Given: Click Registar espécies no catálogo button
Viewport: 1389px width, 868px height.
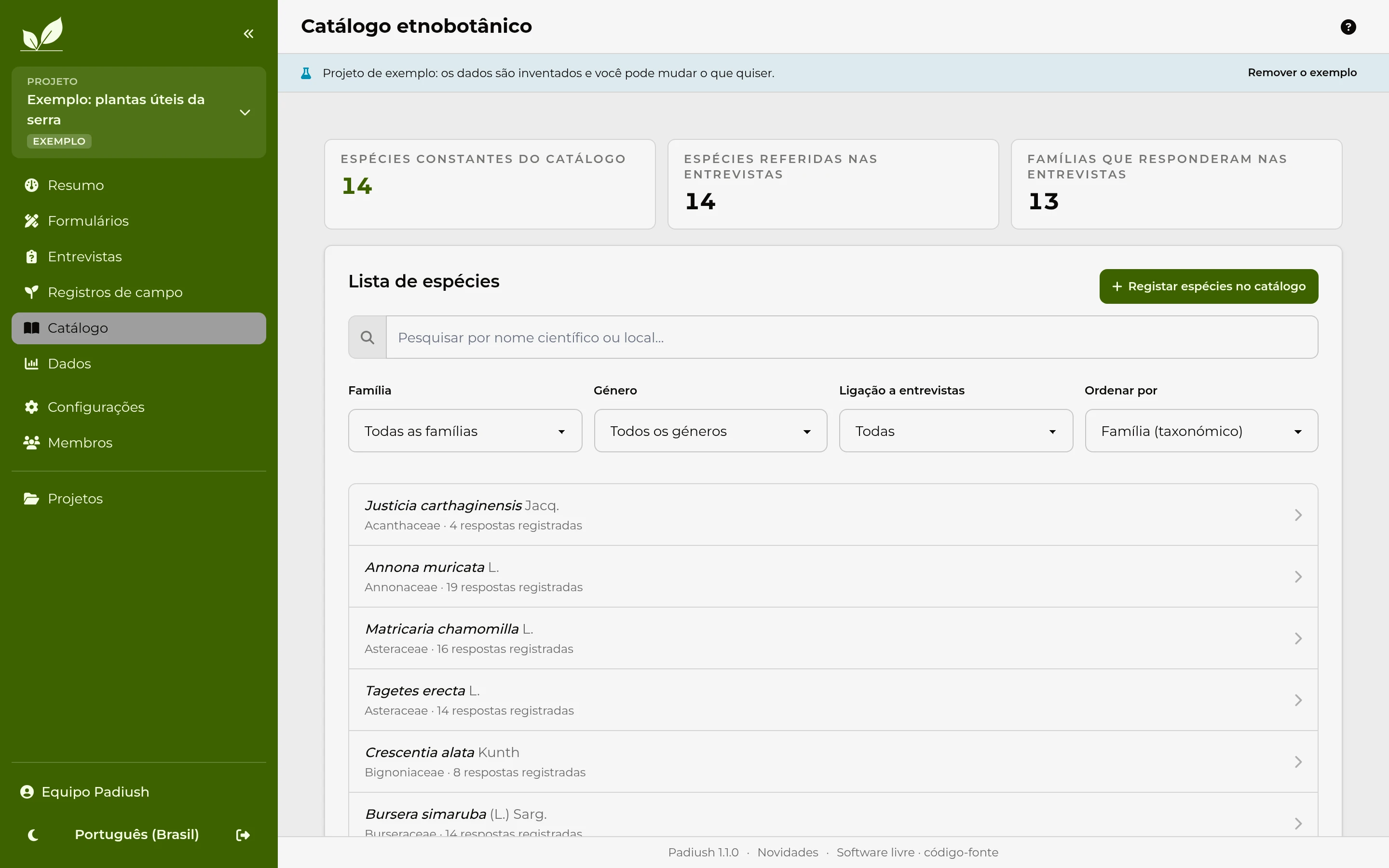Looking at the screenshot, I should pos(1209,286).
